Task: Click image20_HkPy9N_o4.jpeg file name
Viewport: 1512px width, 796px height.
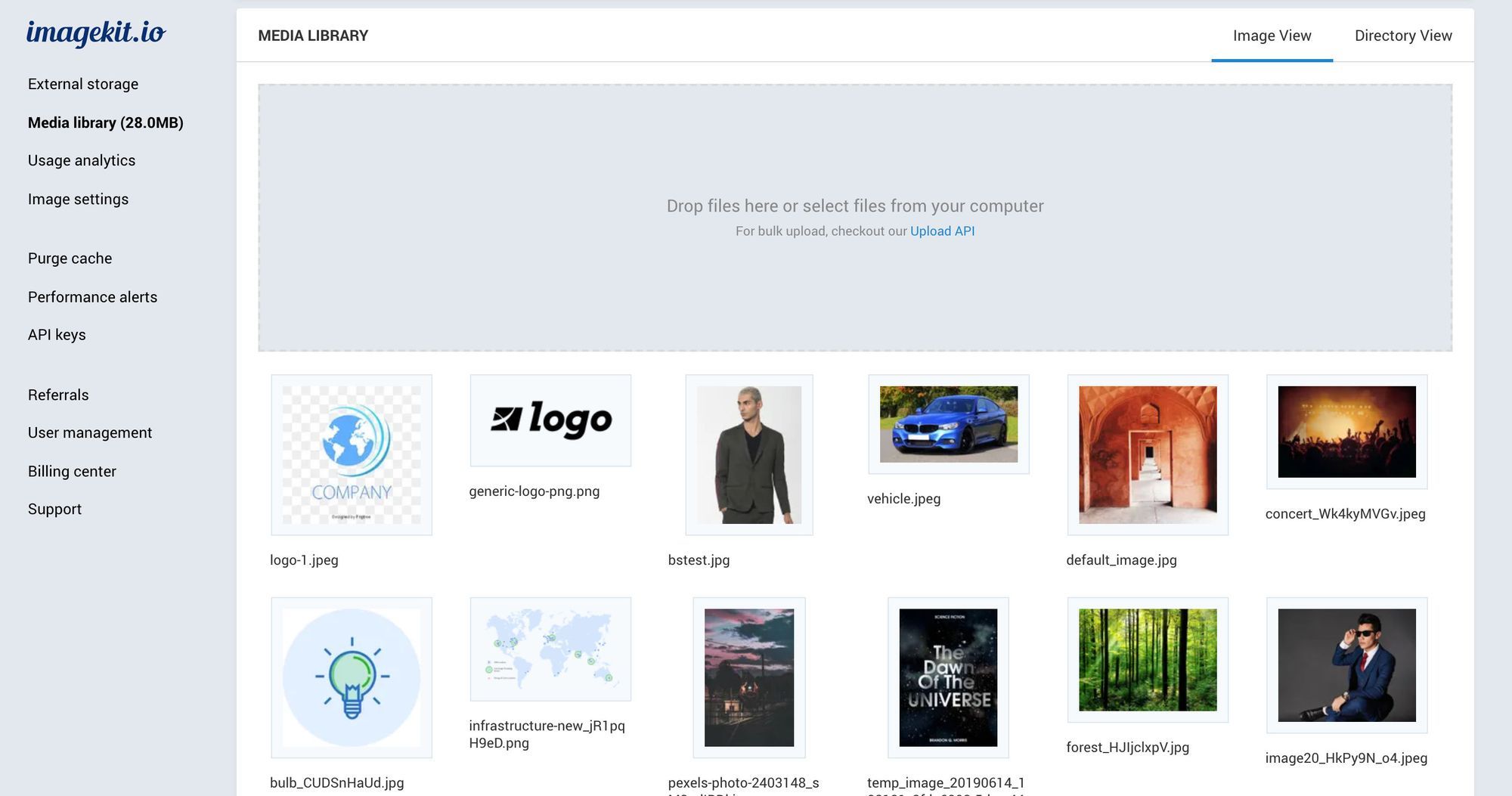Action: 1346,758
